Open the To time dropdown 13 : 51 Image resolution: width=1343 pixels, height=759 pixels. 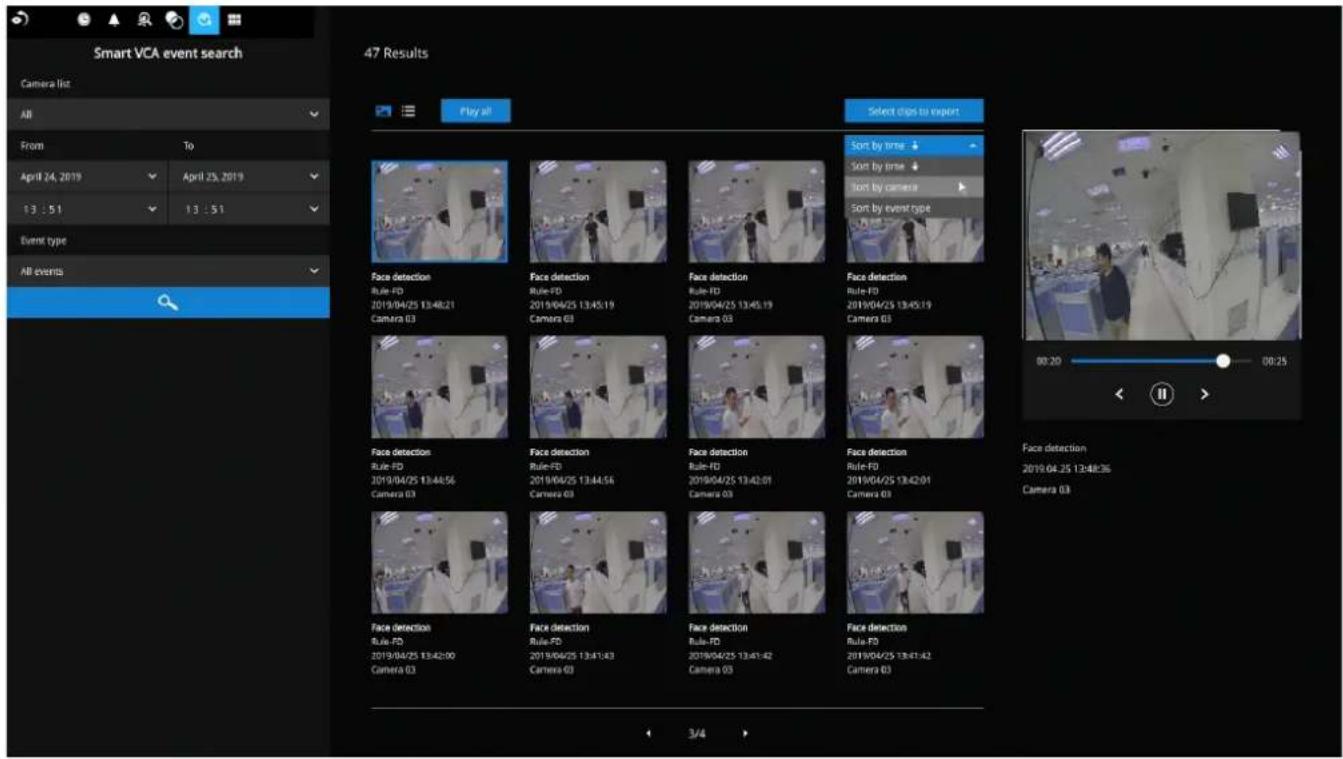250,208
